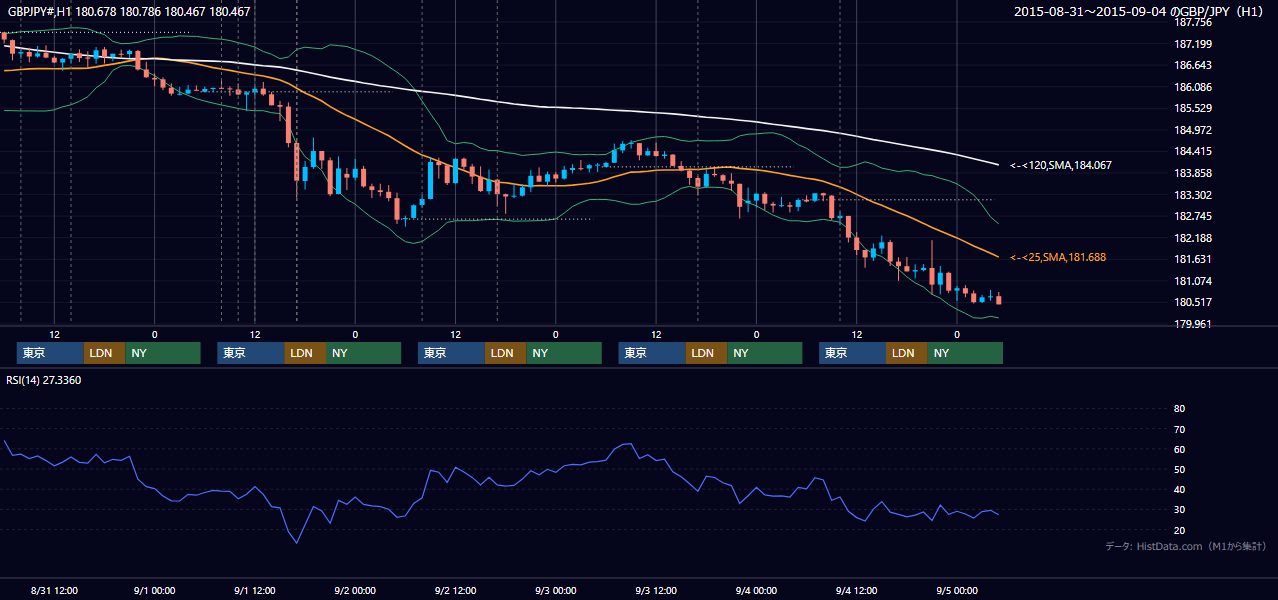Click RSI scale level 40
Image resolution: width=1278 pixels, height=600 pixels.
click(x=1179, y=490)
